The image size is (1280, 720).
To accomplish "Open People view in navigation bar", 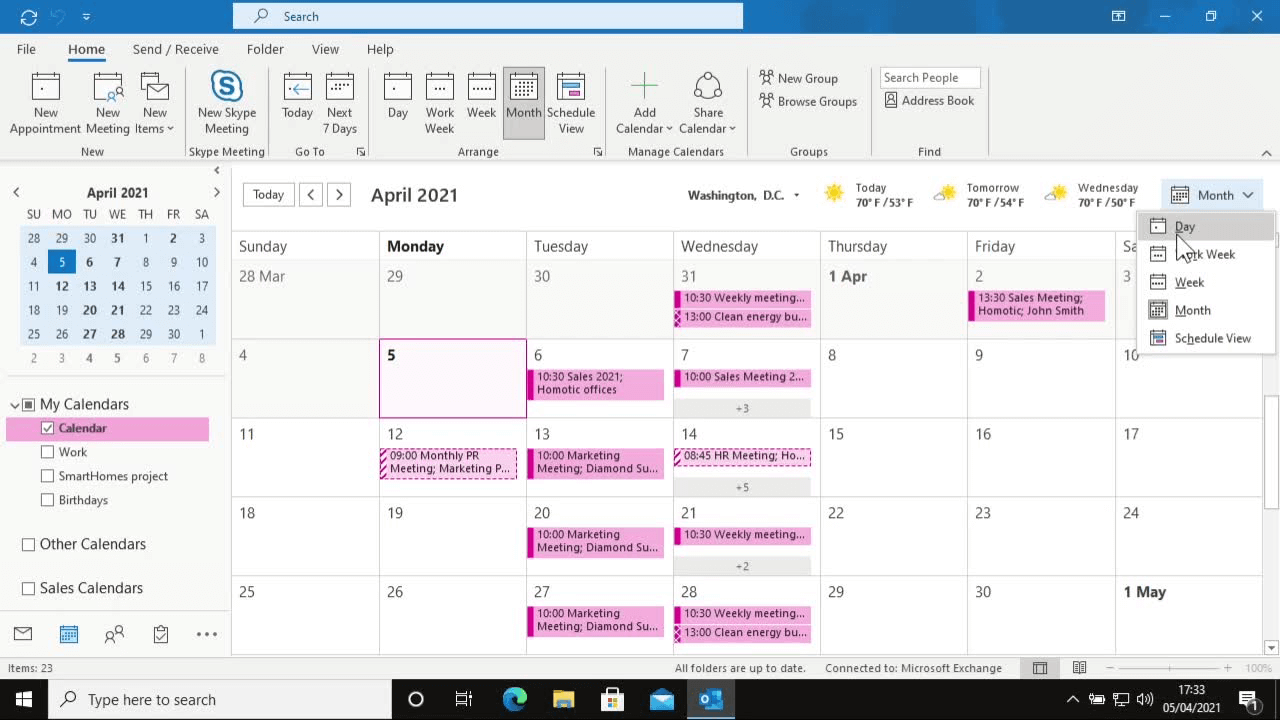I will tap(115, 634).
